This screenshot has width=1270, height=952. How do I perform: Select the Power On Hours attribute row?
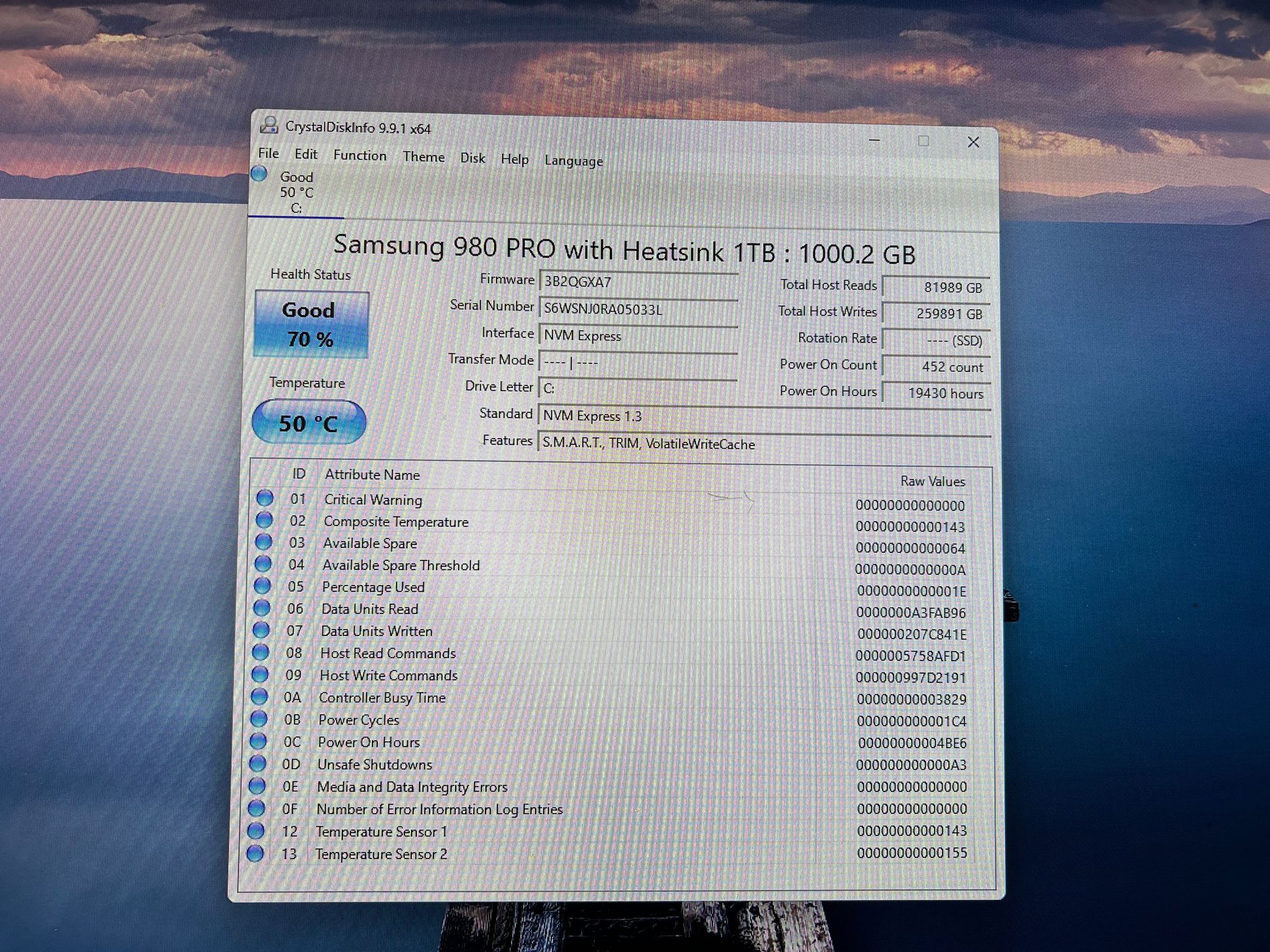(x=612, y=742)
